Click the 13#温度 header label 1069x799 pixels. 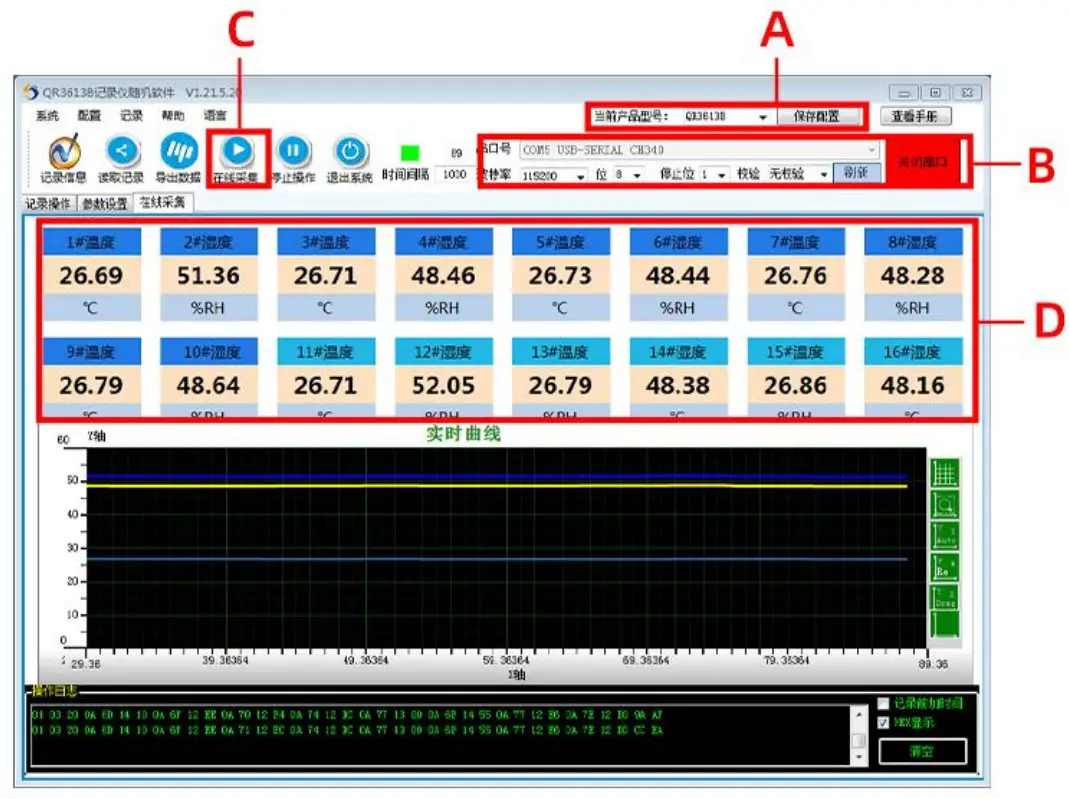[560, 352]
